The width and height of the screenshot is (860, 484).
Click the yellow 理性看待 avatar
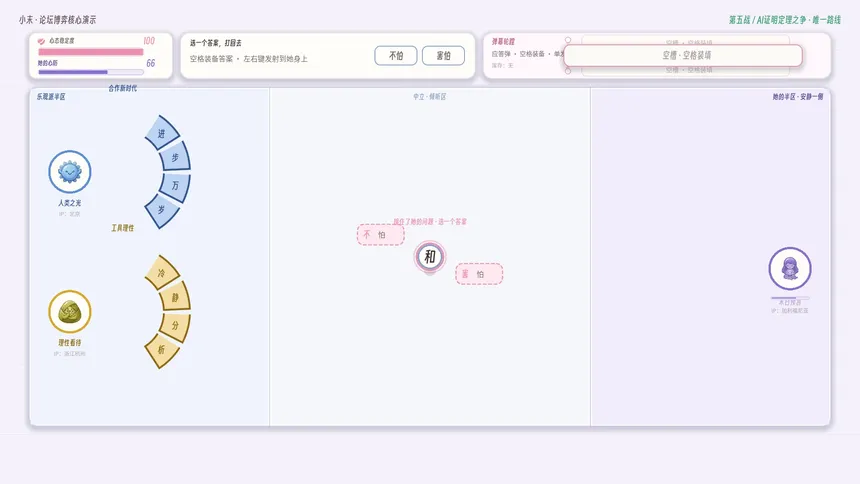[x=70, y=312]
